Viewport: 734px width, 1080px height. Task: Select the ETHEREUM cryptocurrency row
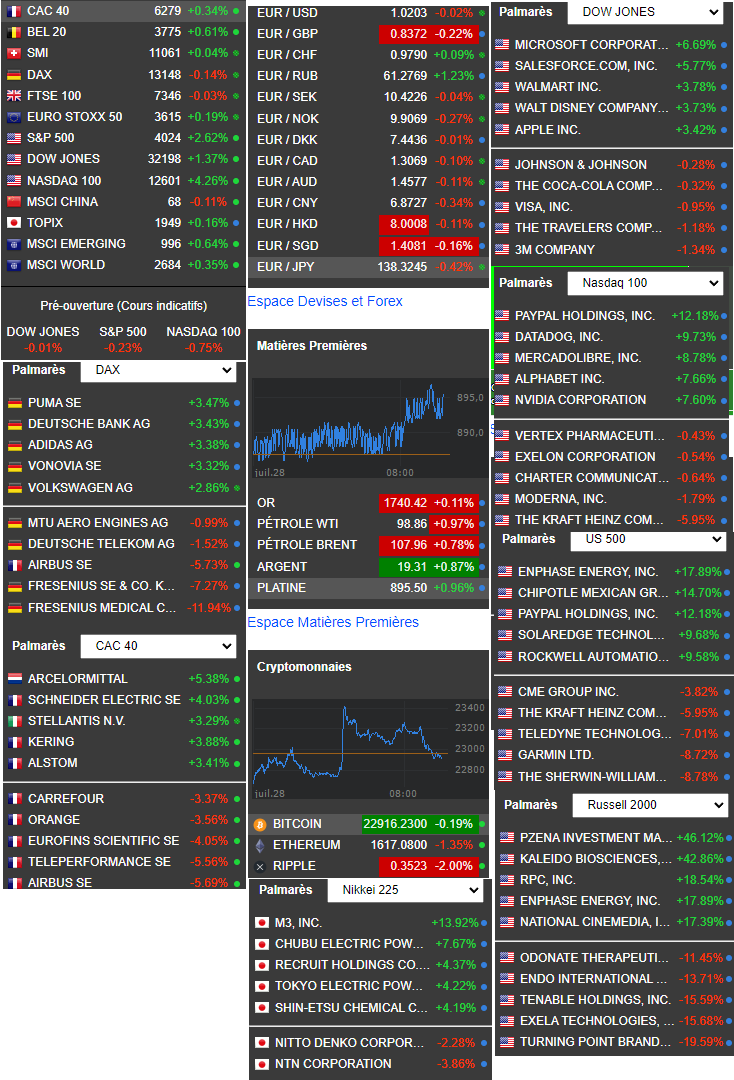pos(368,845)
